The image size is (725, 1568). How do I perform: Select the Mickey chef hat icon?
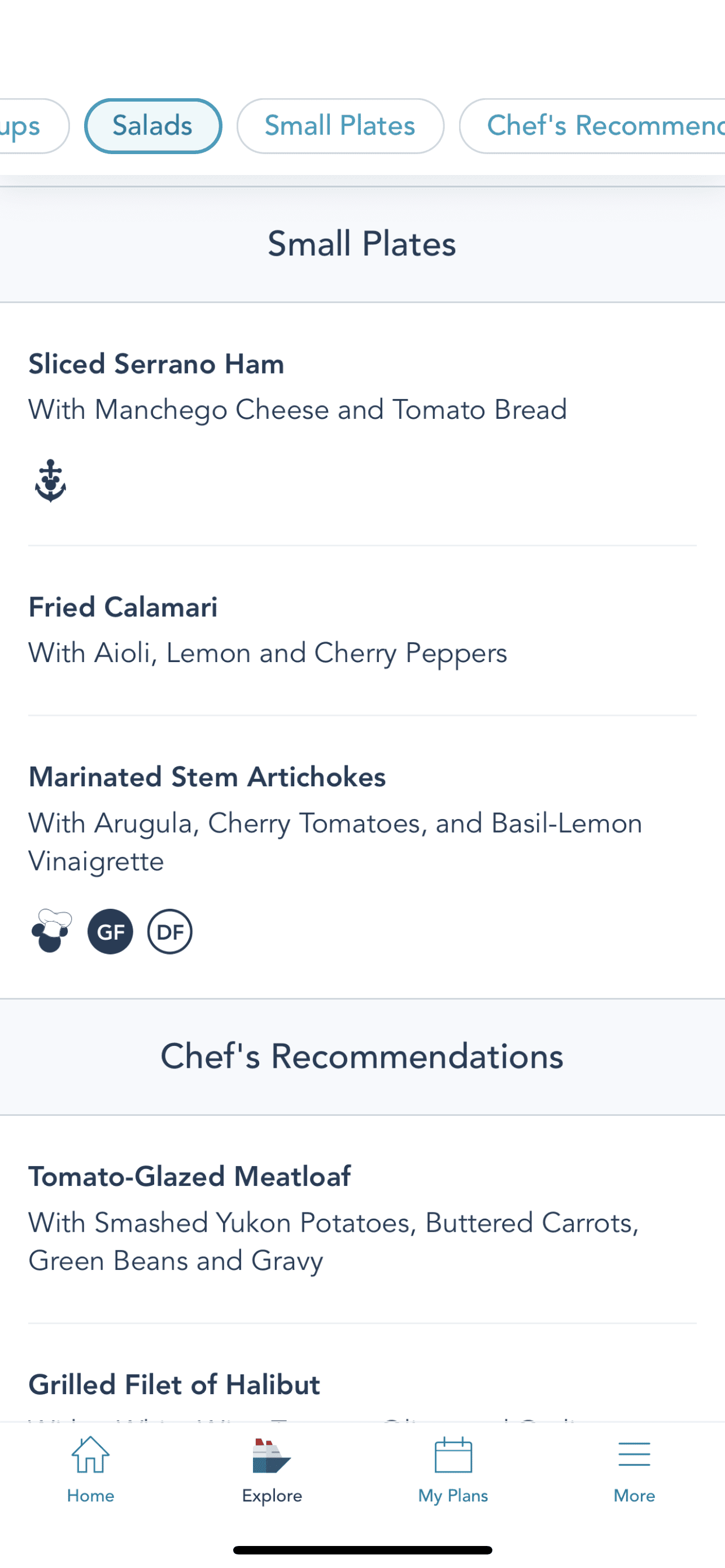coord(51,931)
